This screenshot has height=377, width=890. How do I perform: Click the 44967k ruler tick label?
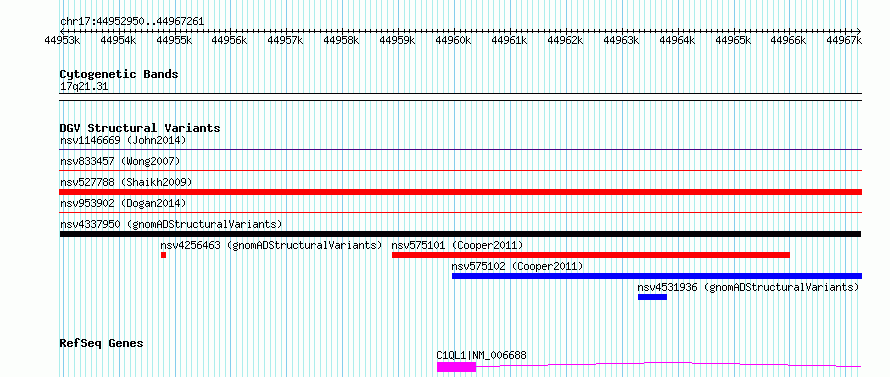click(845, 40)
